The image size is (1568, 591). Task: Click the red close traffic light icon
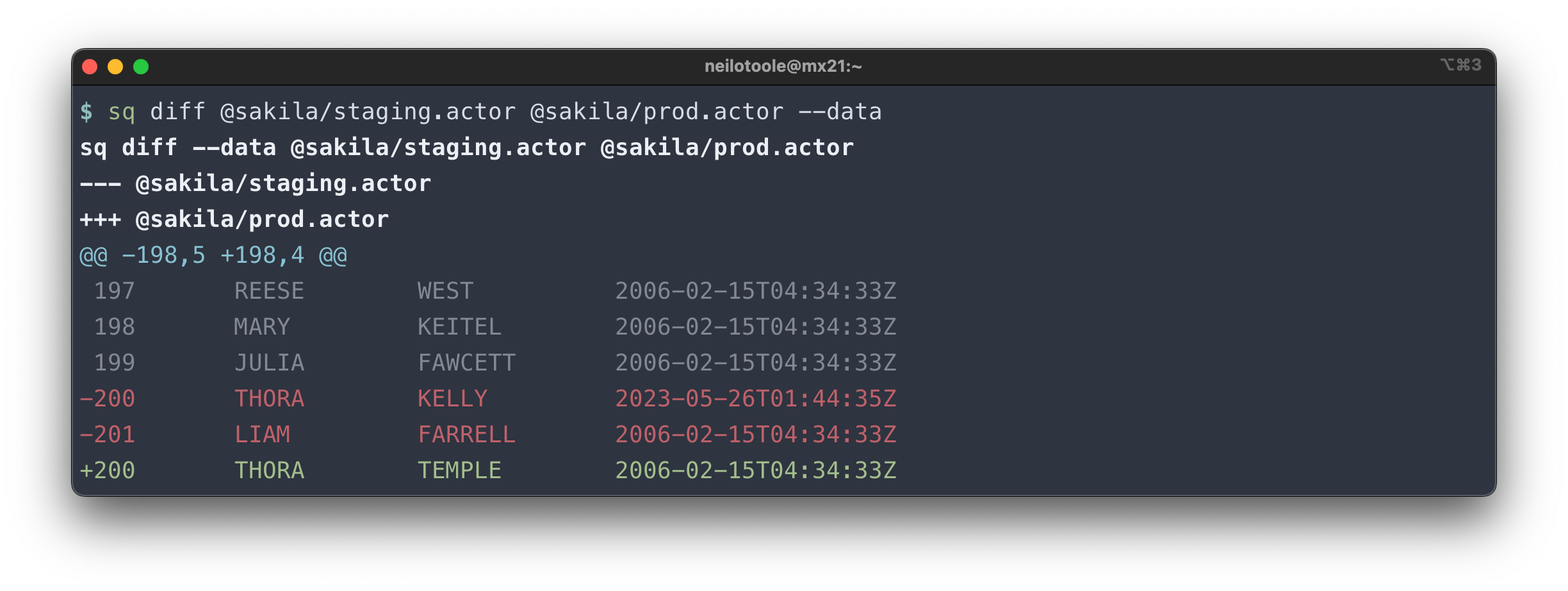pyautogui.click(x=90, y=65)
